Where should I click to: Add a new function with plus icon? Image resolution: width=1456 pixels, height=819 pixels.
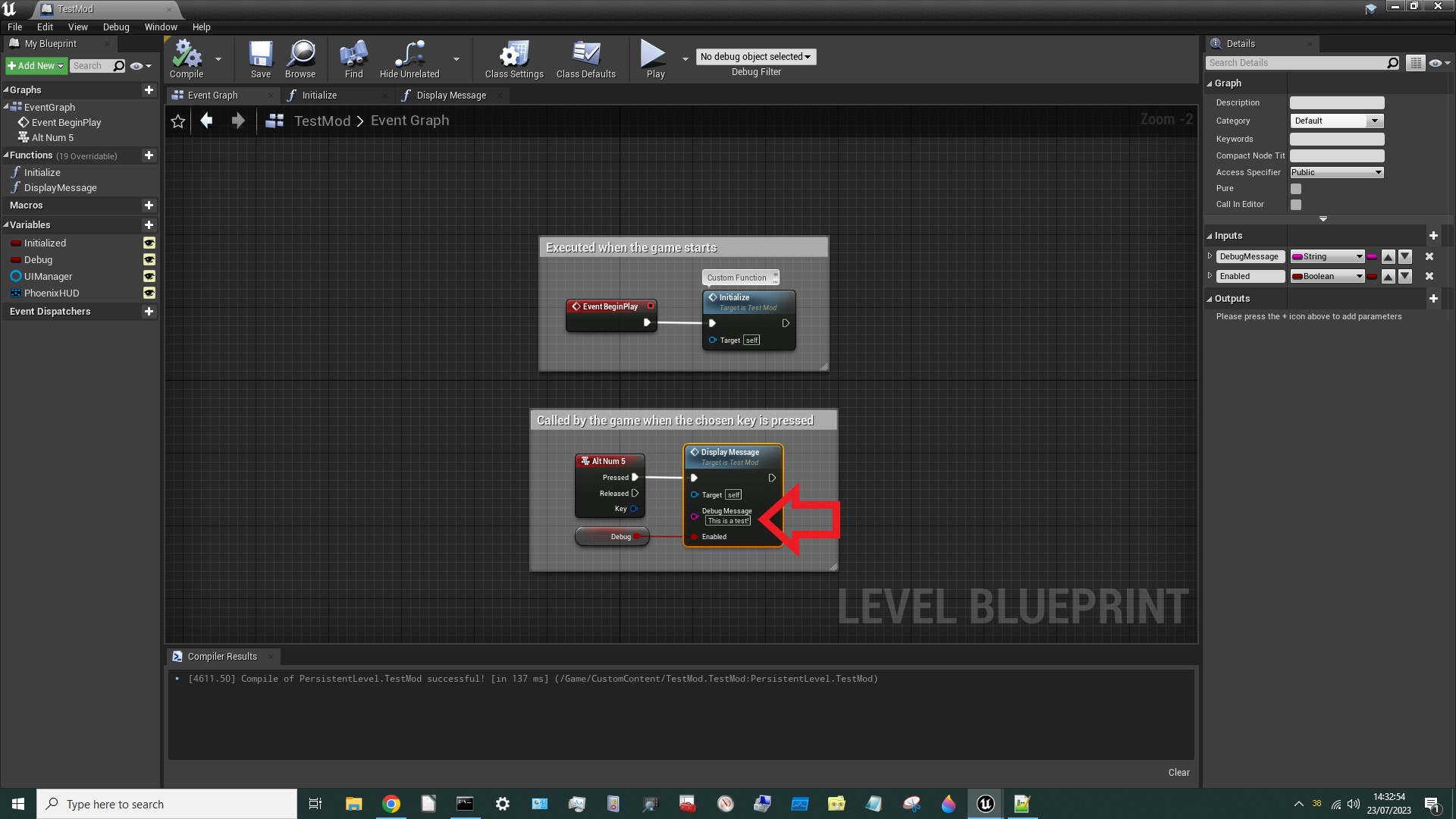(149, 155)
